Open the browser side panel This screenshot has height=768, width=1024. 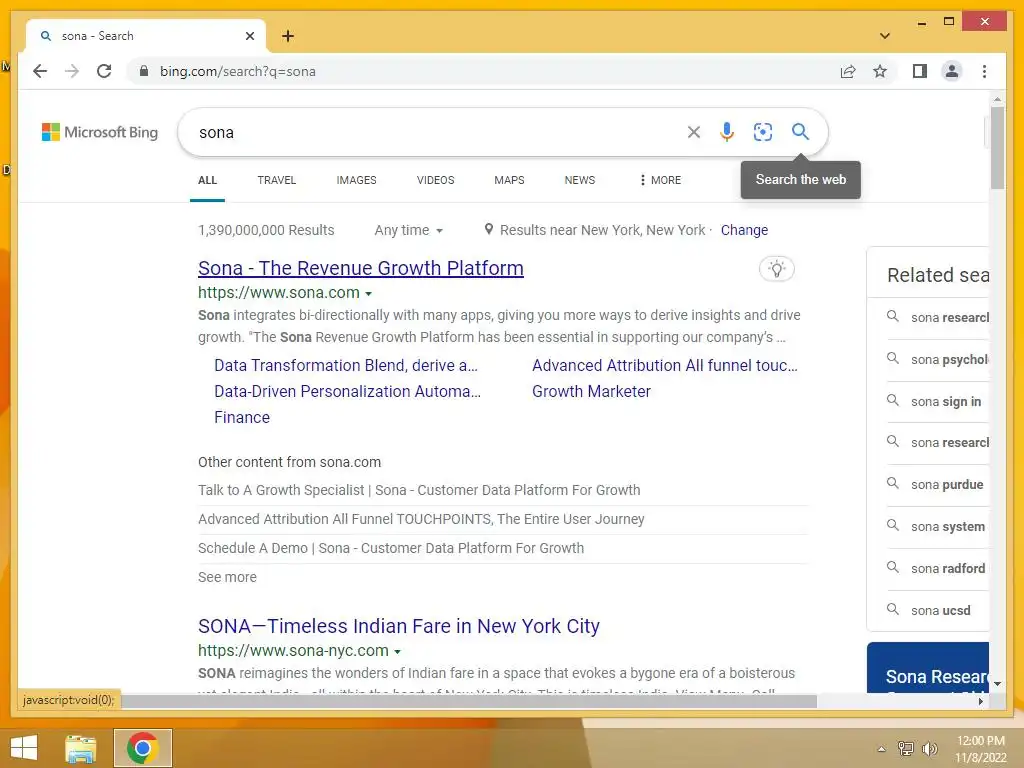[x=920, y=71]
